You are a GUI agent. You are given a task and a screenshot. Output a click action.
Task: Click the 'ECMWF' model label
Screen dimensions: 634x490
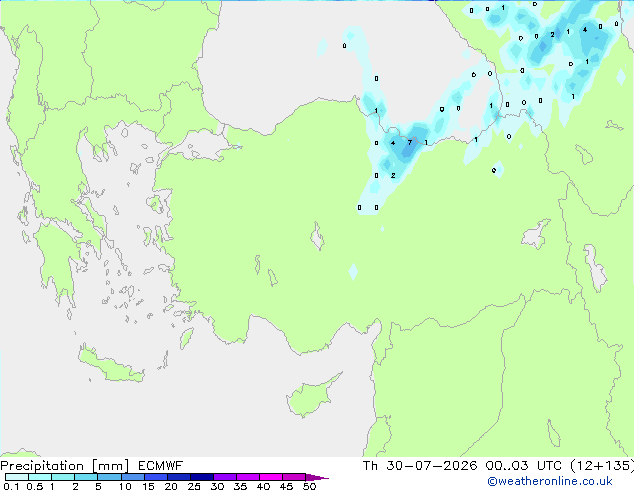160,466
